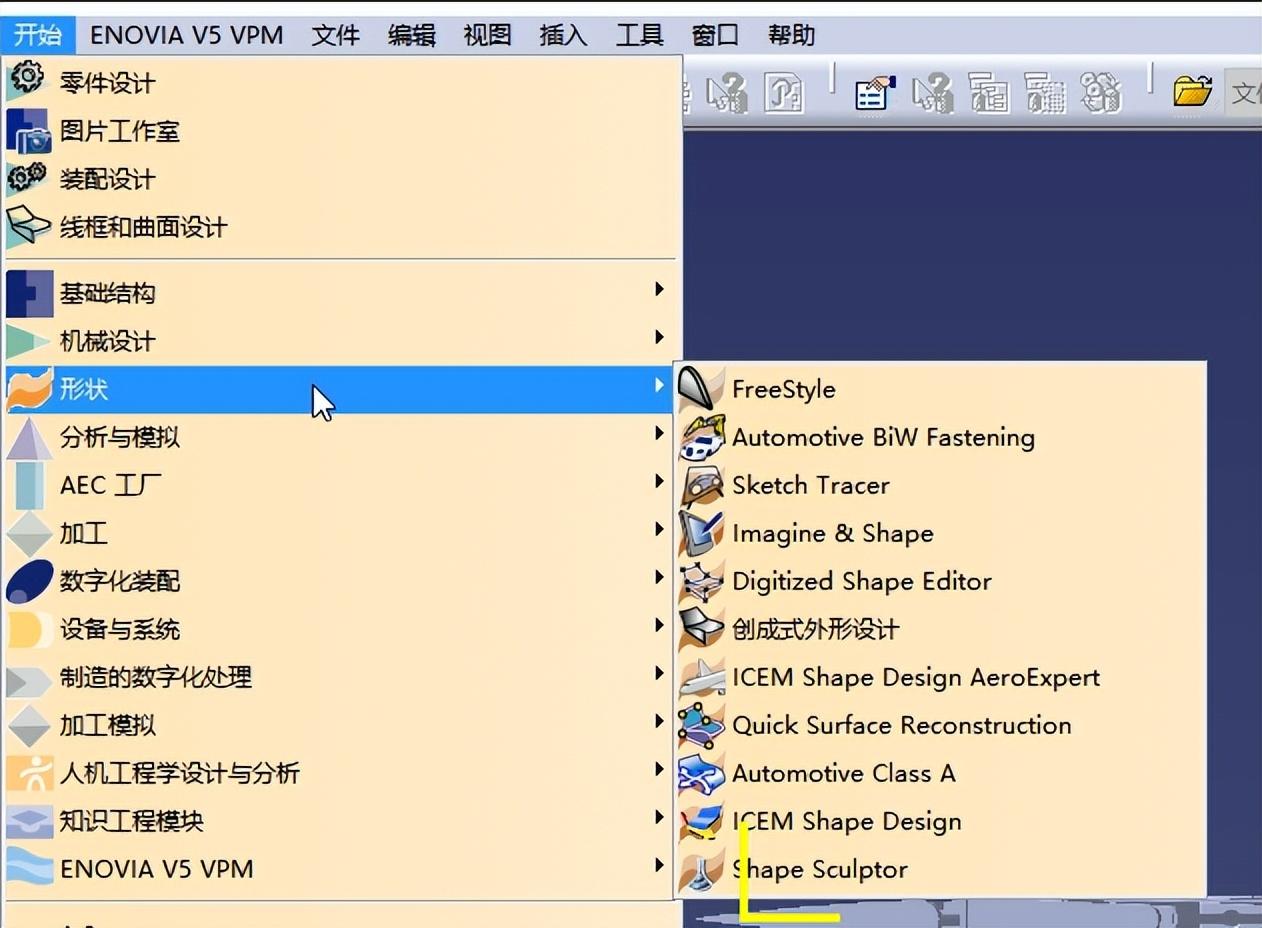Open the 插入 menu
Screen dimensions: 1262x928
(564, 35)
